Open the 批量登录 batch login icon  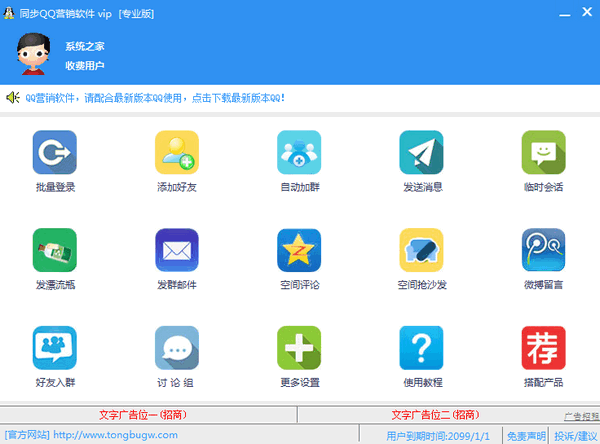(x=55, y=152)
